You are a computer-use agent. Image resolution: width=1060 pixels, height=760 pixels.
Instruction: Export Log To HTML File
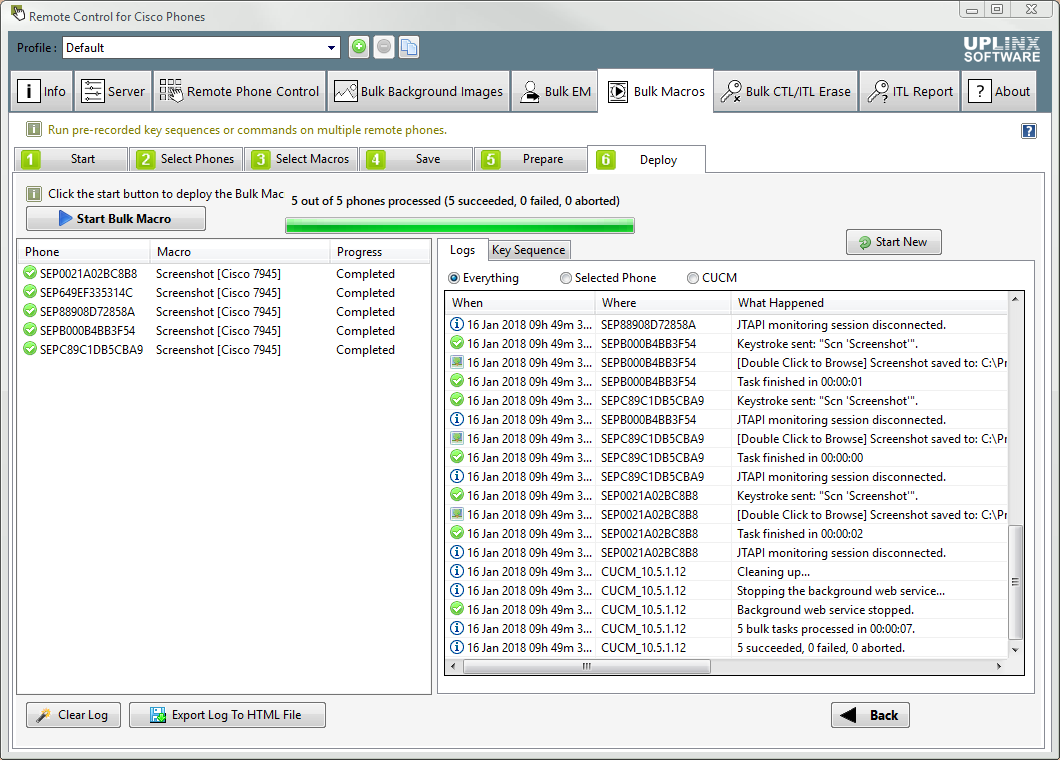click(227, 715)
